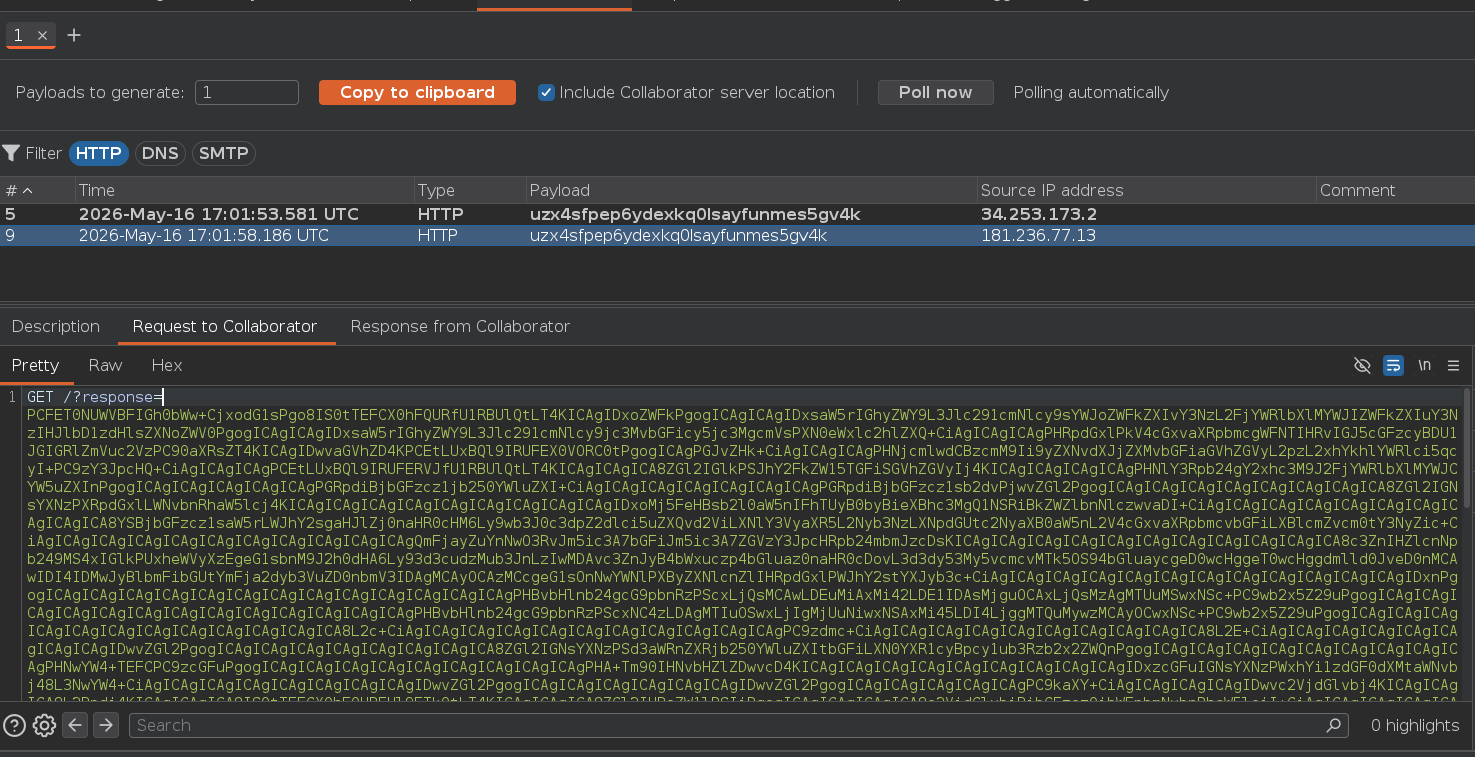Screen dimensions: 1475x757
Task: Click source IP 34.253.173.2
Action: tap(1038, 214)
